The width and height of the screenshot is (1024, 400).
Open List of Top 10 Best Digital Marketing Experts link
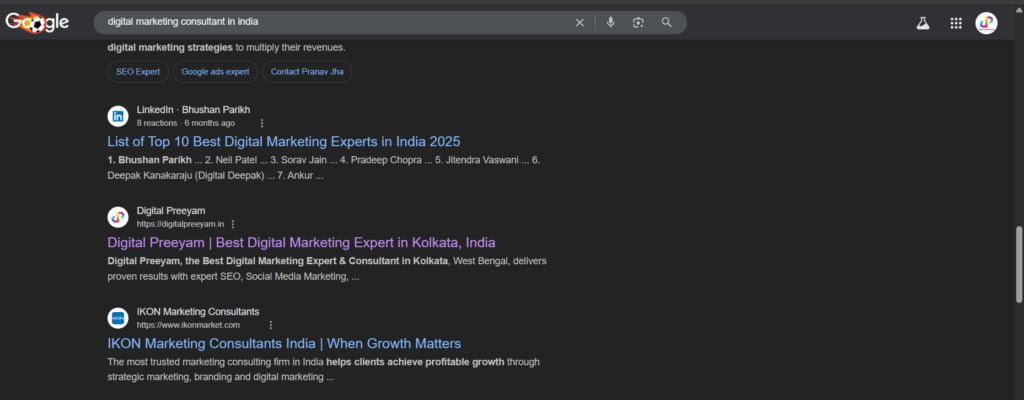pyautogui.click(x=284, y=141)
